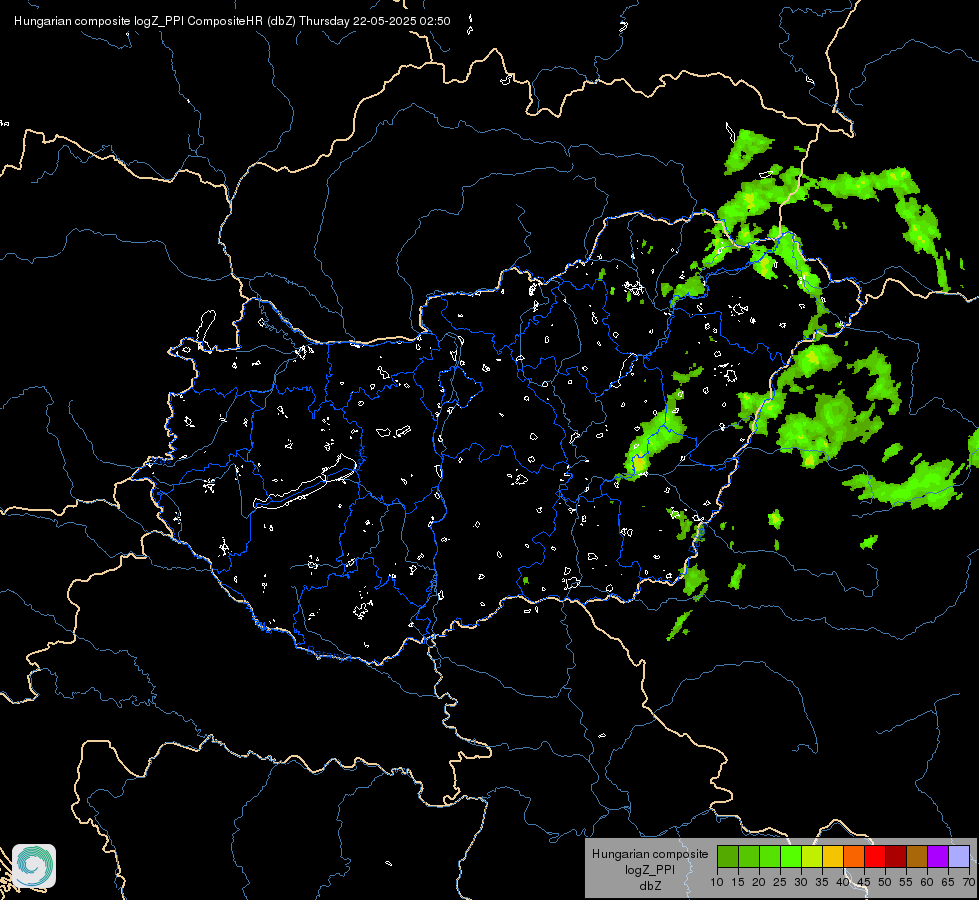Image resolution: width=979 pixels, height=900 pixels.
Task: Click the 10–15 dBZ dark green swatch
Action: (x=728, y=856)
